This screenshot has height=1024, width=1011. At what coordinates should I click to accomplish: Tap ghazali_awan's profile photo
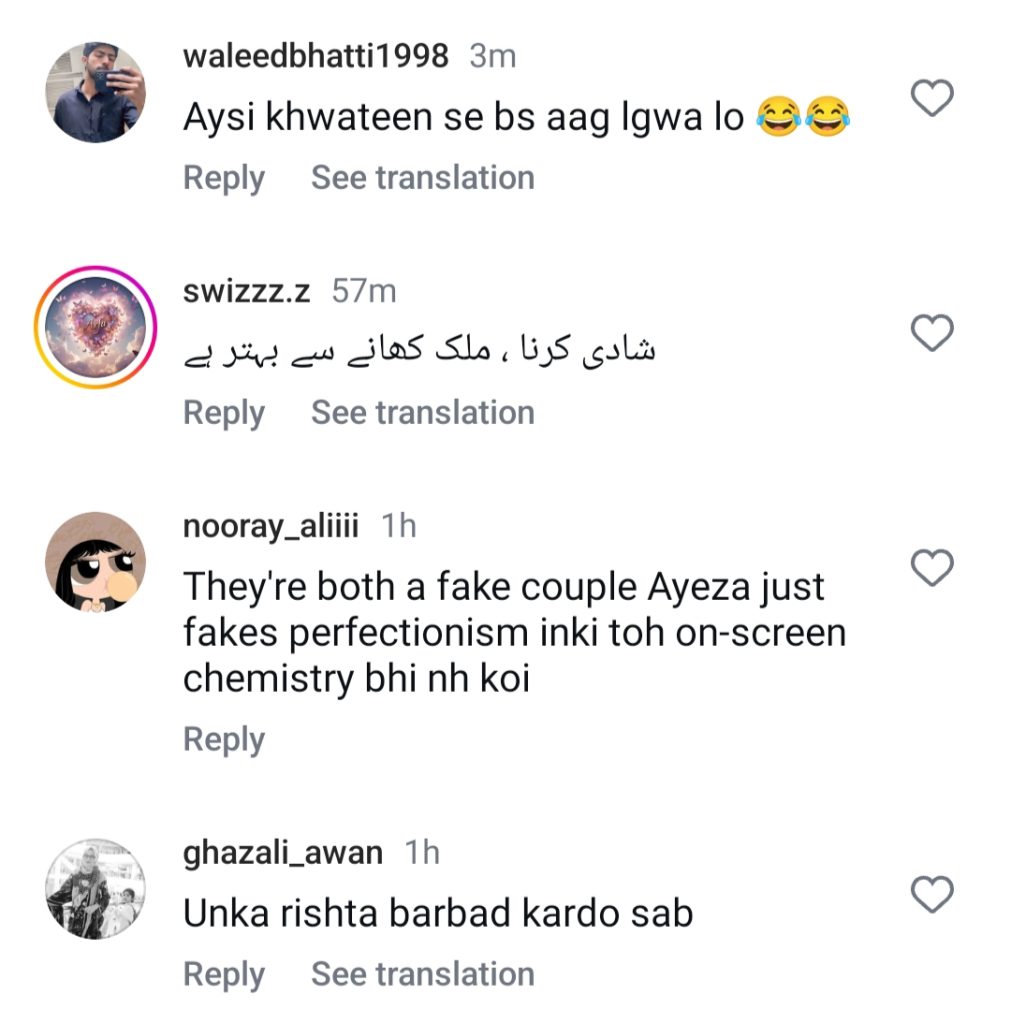pyautogui.click(x=96, y=888)
